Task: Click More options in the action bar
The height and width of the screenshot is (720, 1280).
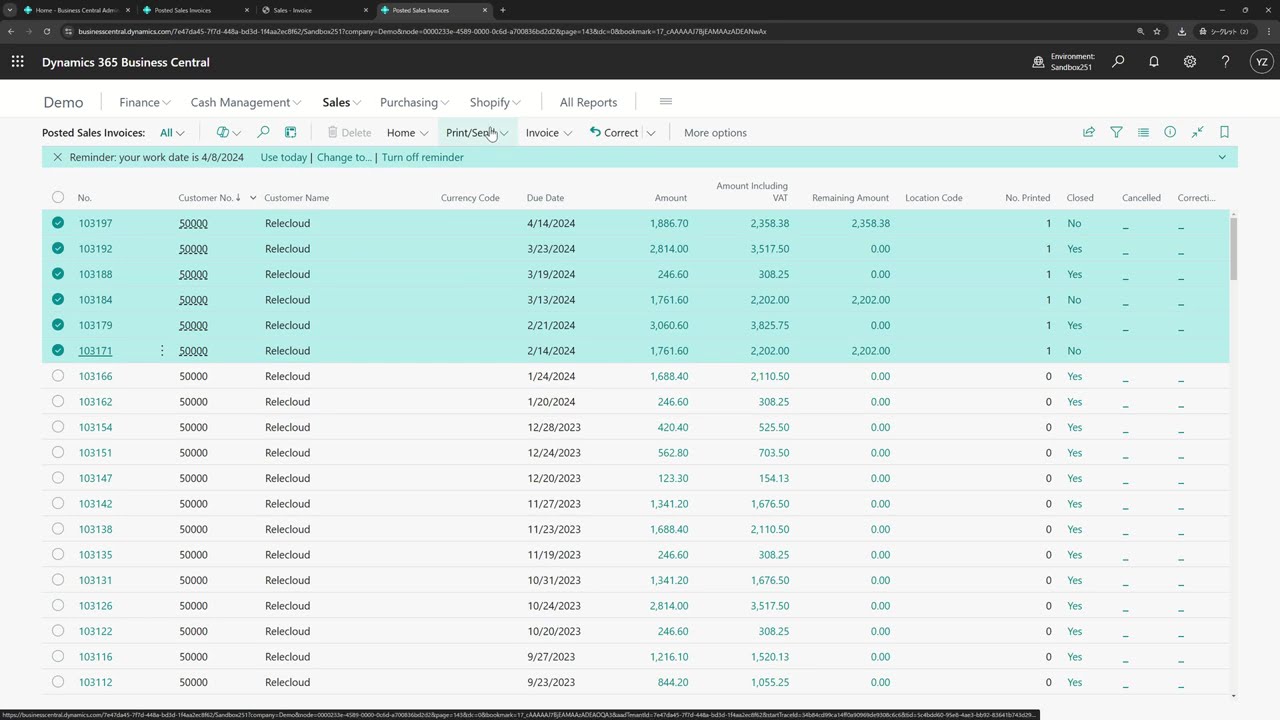Action: 715,132
